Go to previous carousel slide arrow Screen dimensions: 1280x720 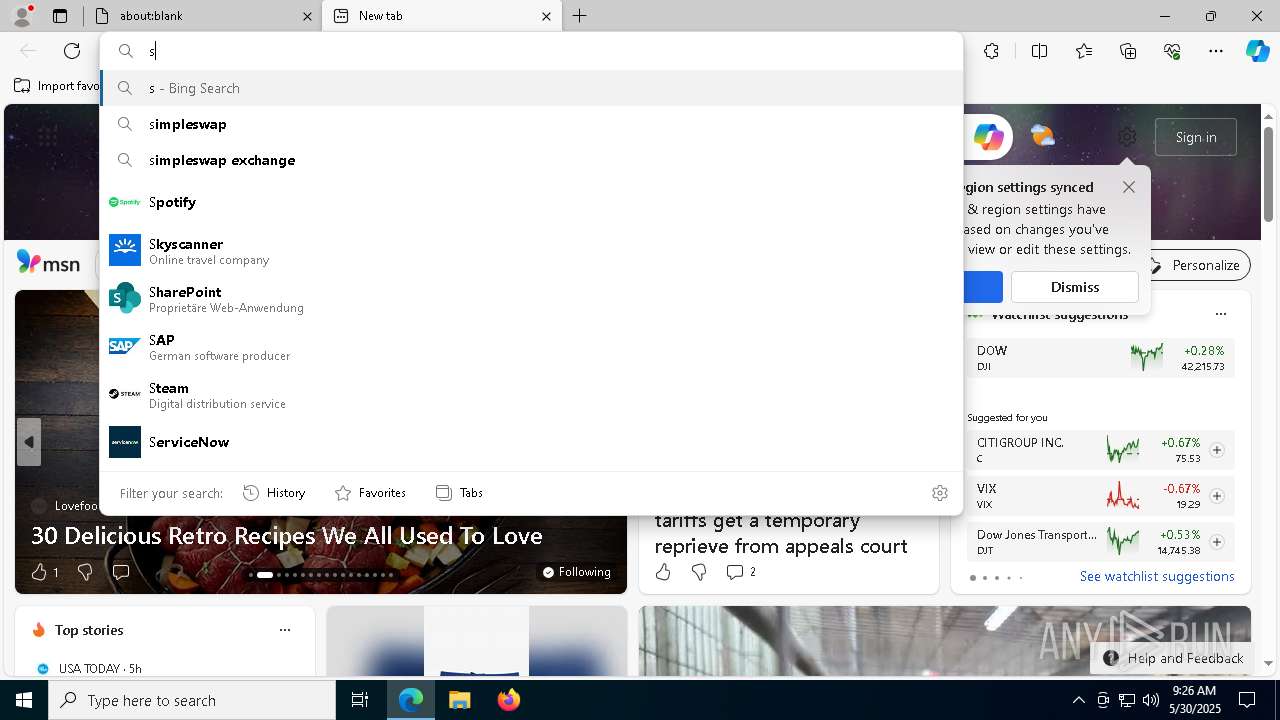pos(29,442)
